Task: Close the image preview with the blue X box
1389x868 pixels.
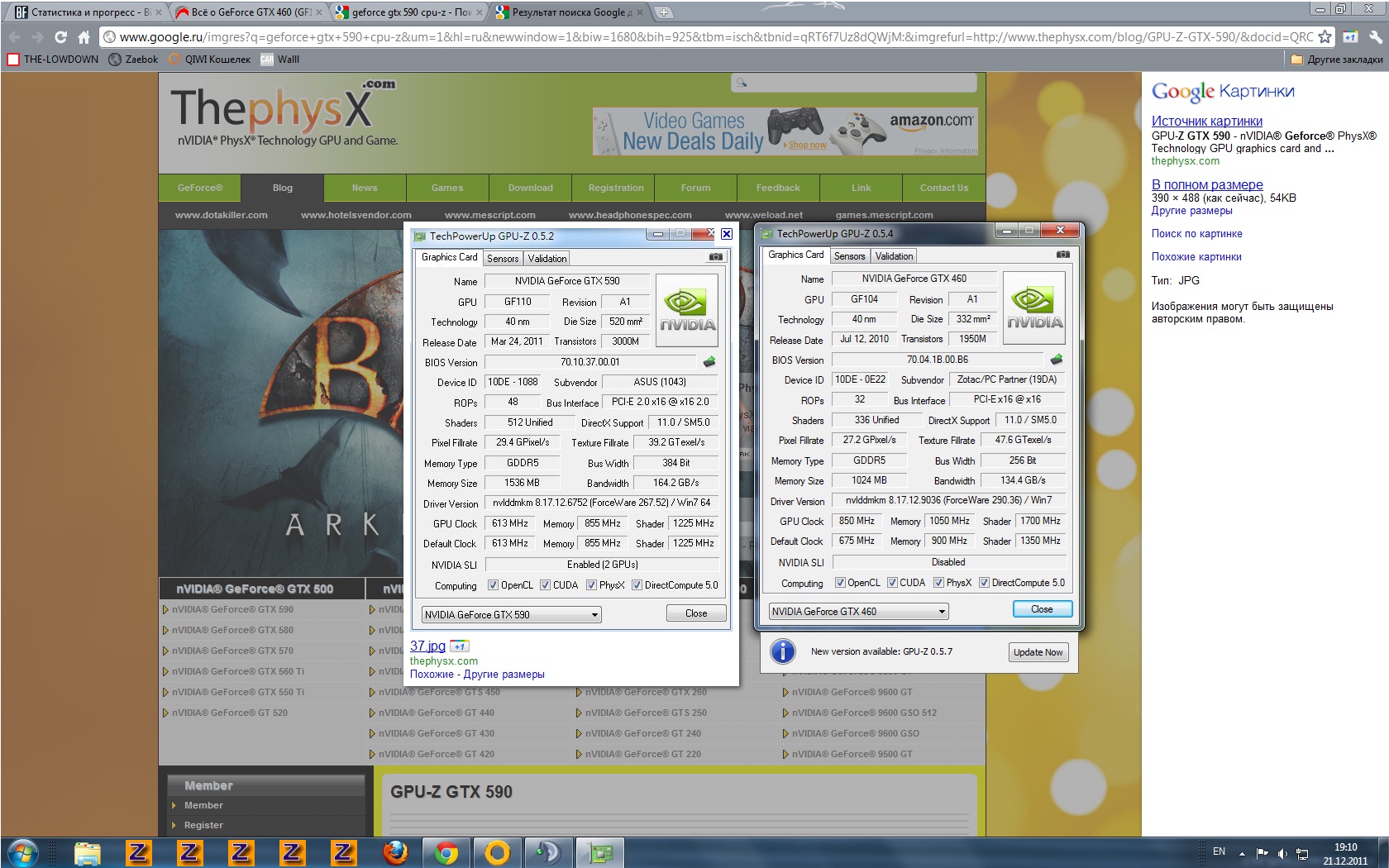Action: tap(726, 234)
